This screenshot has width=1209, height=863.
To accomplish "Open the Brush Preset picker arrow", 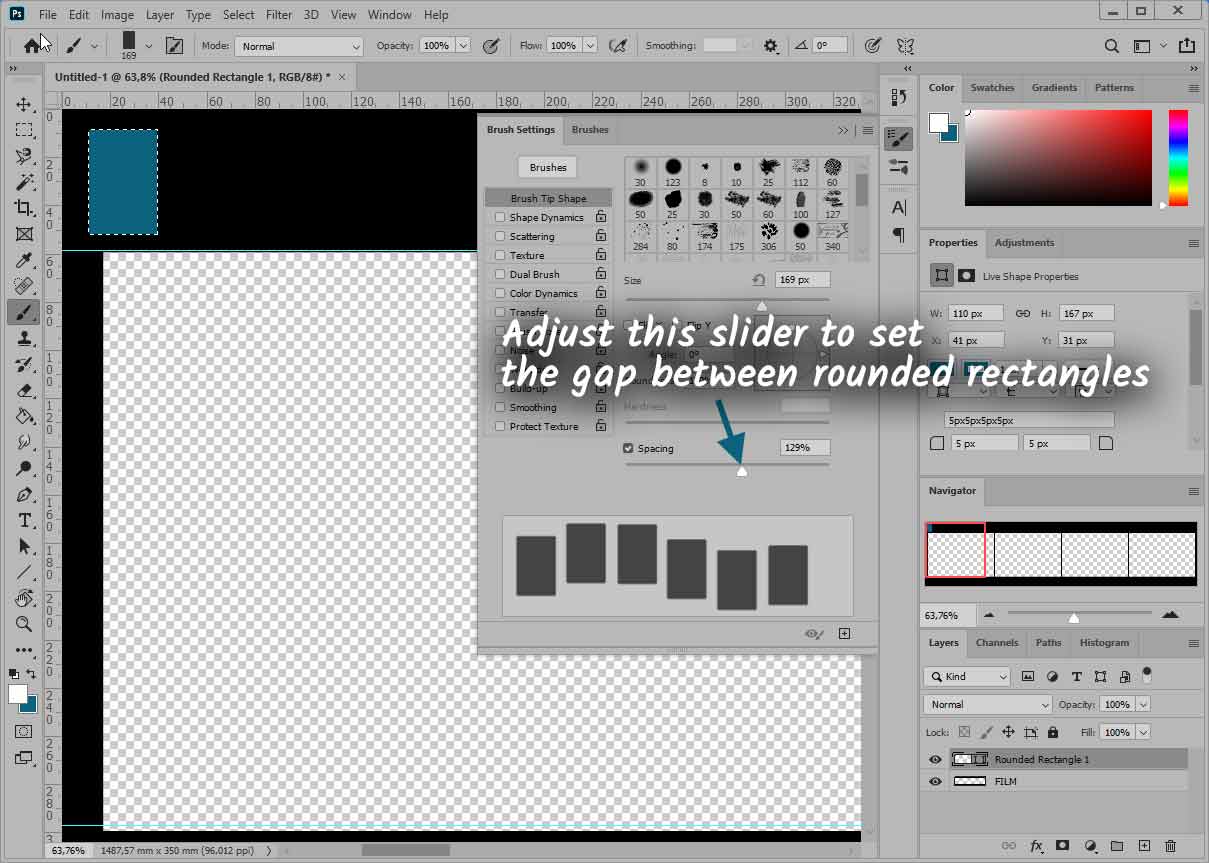I will (149, 45).
